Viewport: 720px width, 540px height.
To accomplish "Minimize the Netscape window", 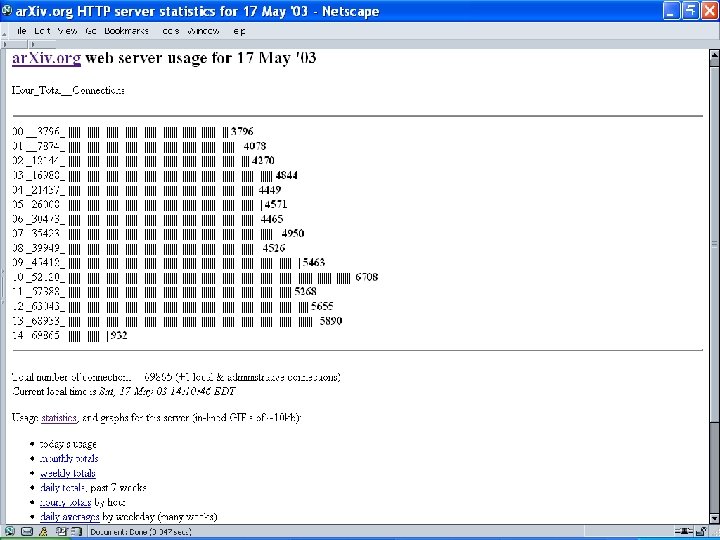I will (x=671, y=11).
